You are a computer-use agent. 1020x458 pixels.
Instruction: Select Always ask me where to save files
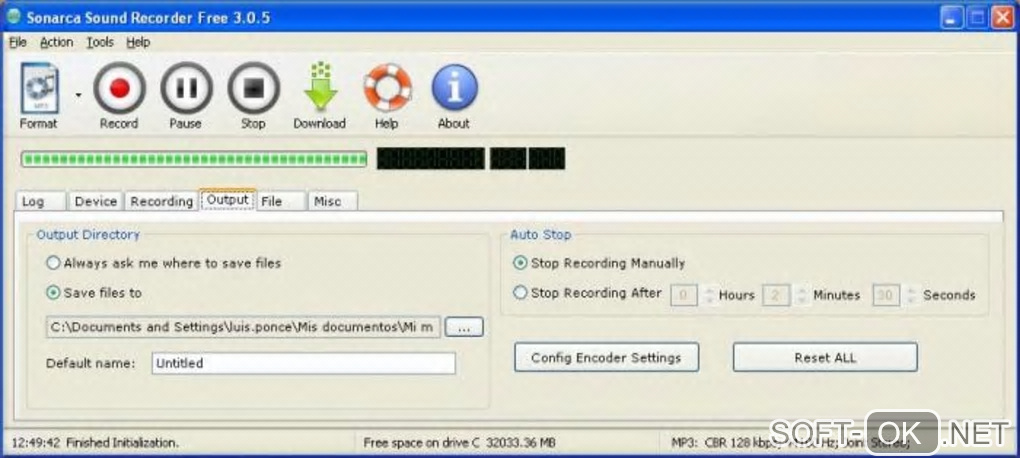tap(164, 263)
